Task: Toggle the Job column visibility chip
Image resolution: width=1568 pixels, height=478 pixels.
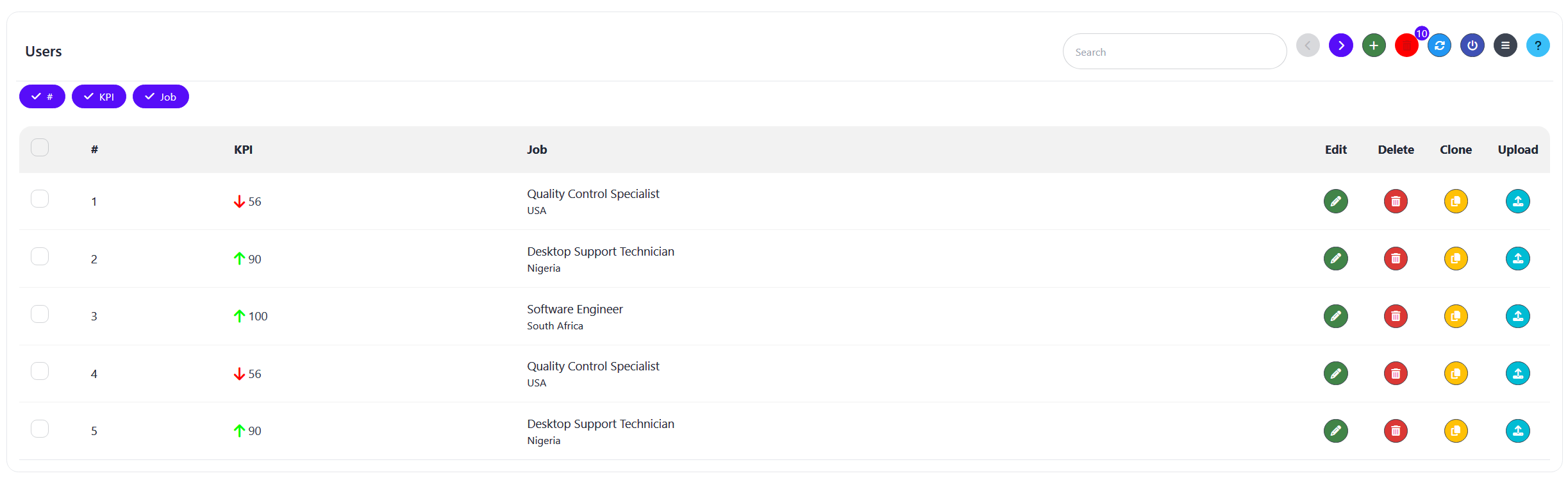Action: pos(160,97)
